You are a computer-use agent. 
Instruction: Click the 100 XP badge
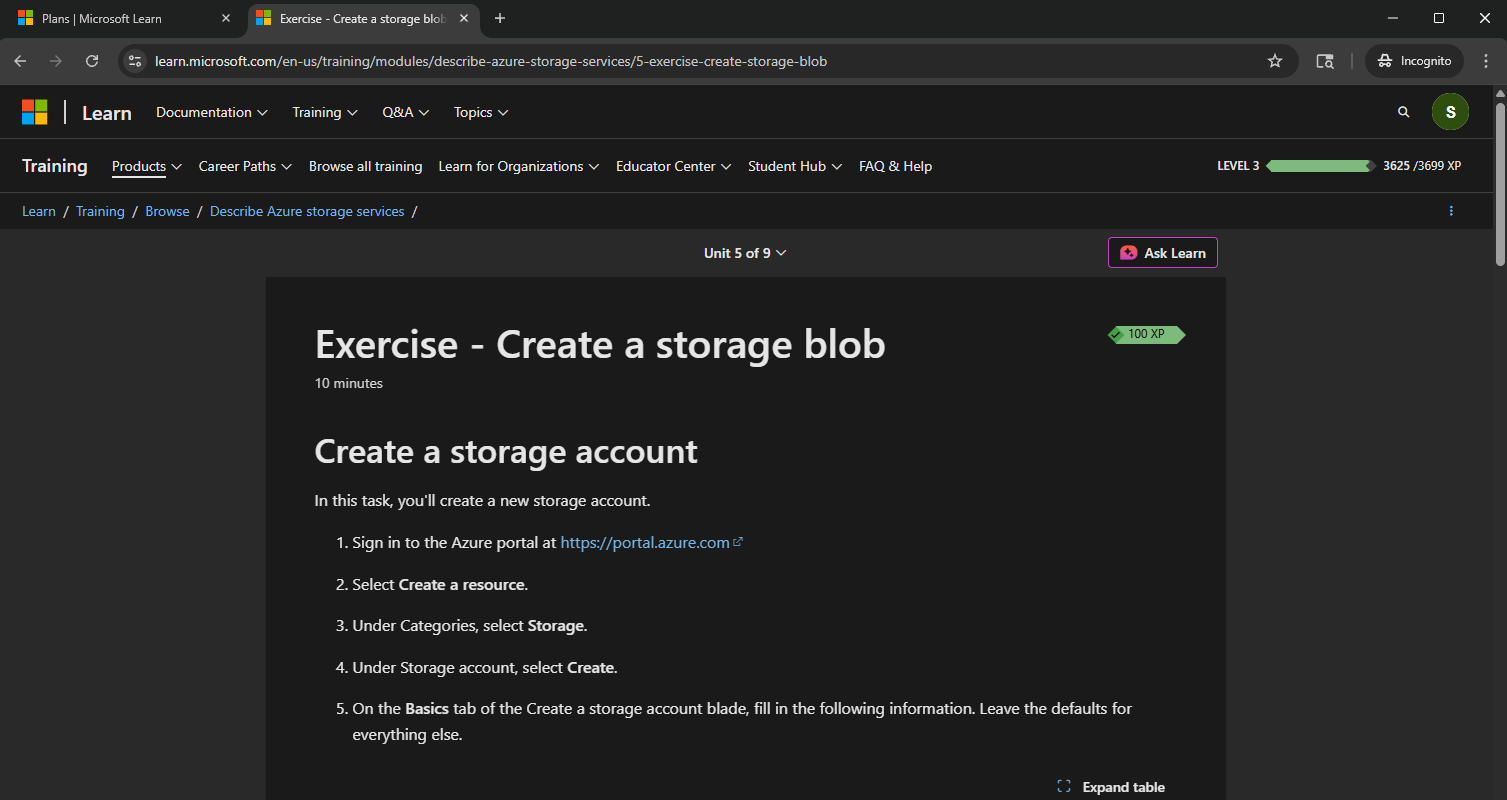point(1146,334)
